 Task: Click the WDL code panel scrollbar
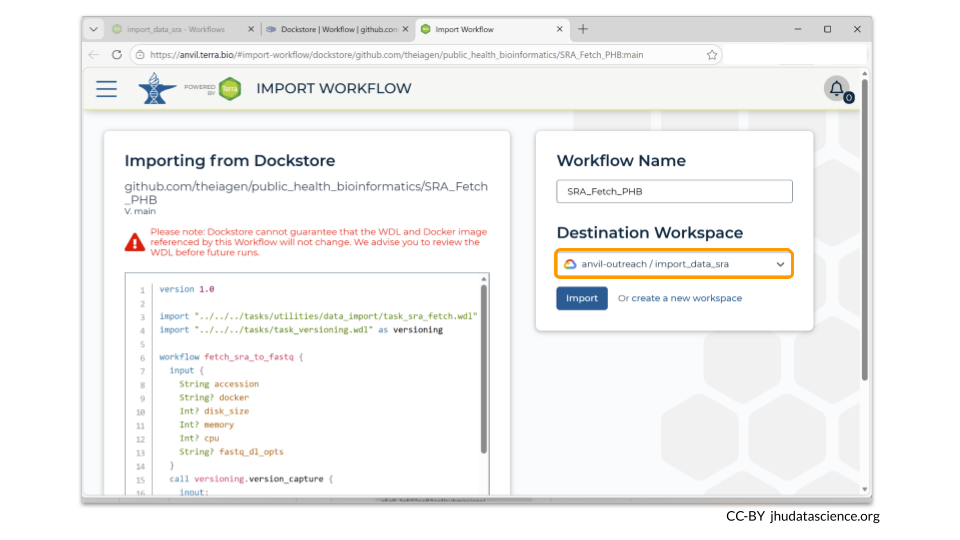[x=484, y=369]
